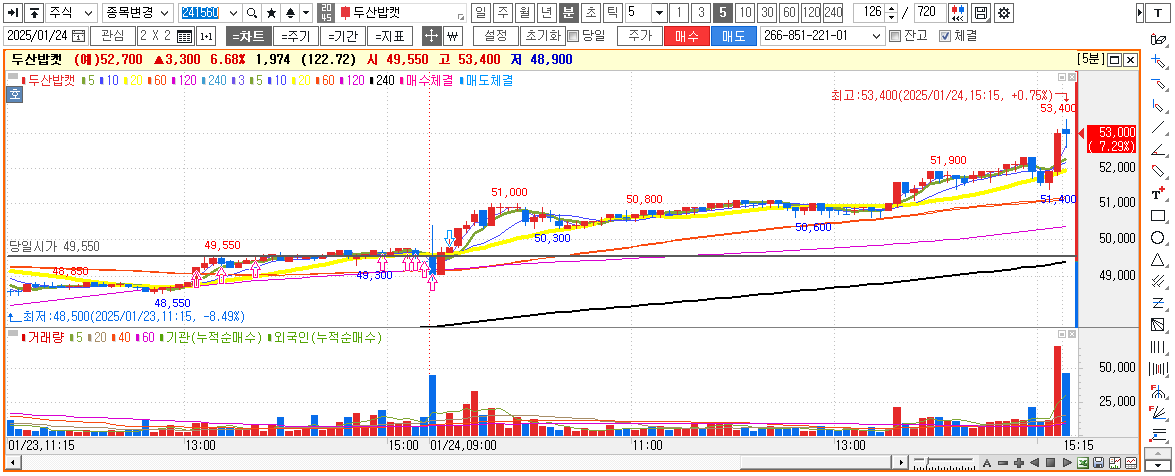The height and width of the screenshot is (476, 1175).
Task: Select the 년 yearly period button
Action: click(547, 13)
